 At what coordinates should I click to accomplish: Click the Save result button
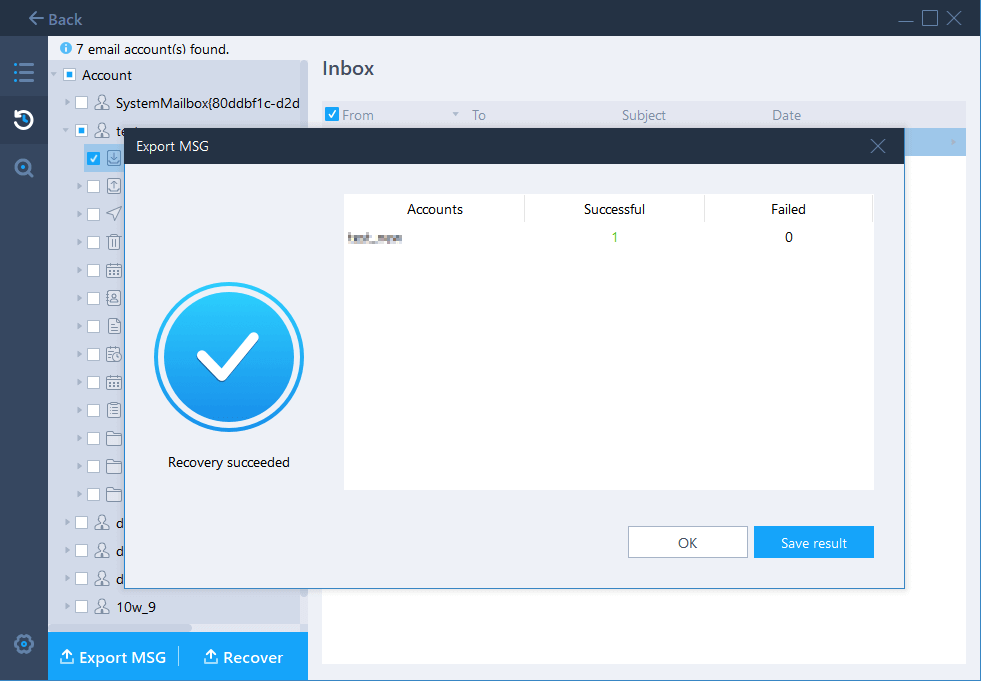[813, 543]
